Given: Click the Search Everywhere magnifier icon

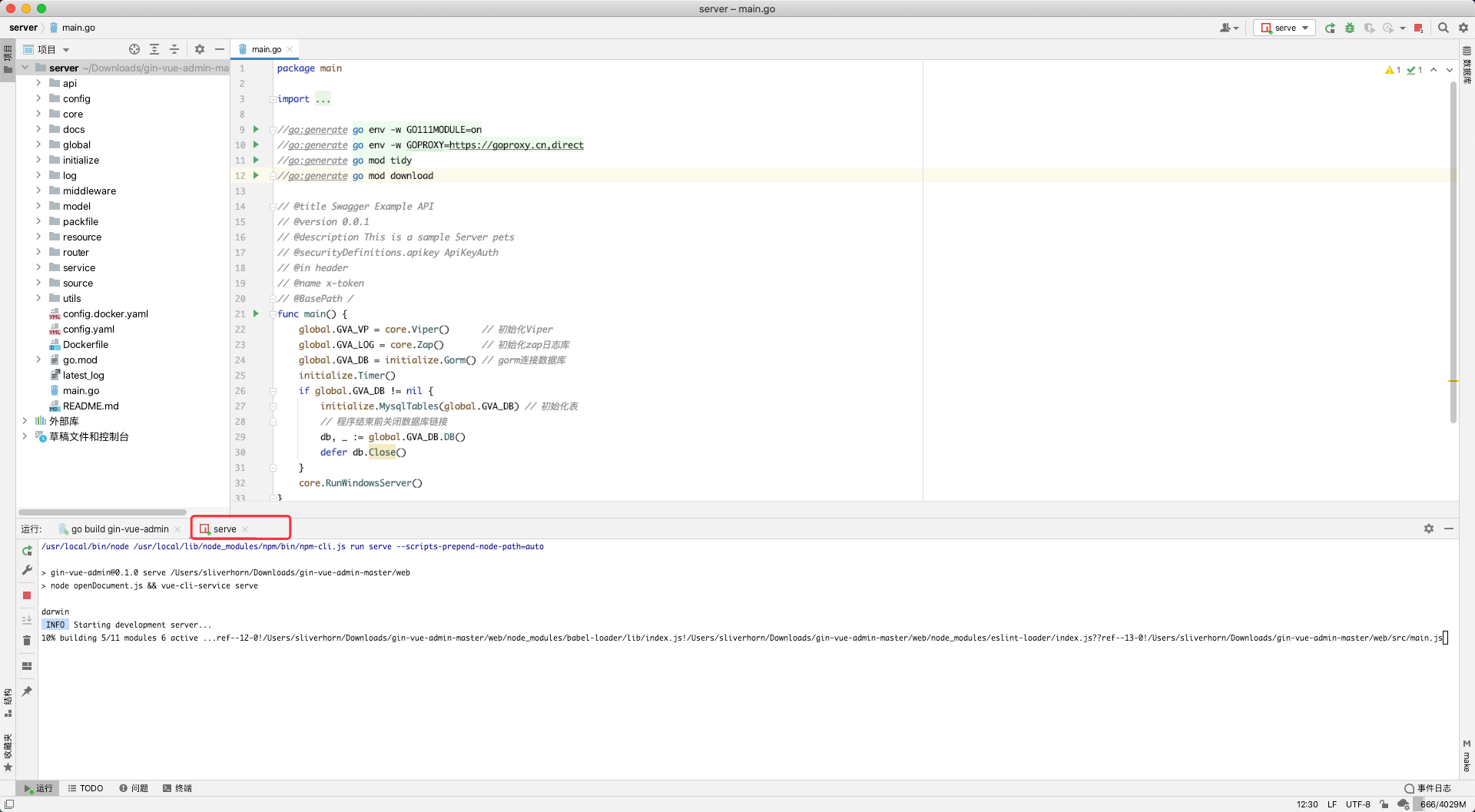Looking at the screenshot, I should pyautogui.click(x=1444, y=28).
